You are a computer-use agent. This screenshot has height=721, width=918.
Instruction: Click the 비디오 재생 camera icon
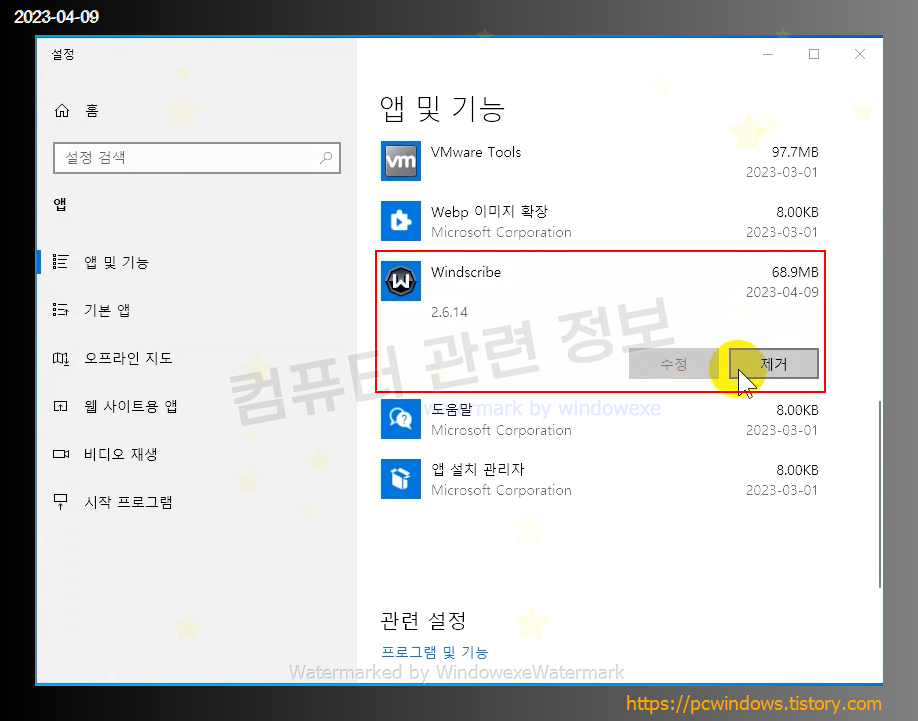point(60,454)
